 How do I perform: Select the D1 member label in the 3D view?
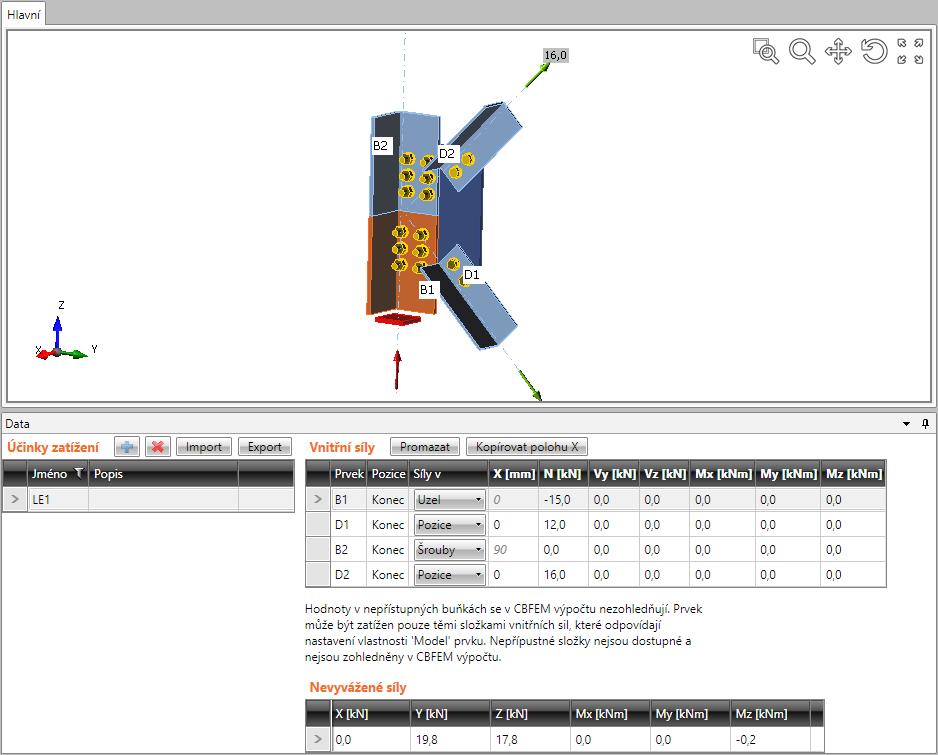click(472, 275)
